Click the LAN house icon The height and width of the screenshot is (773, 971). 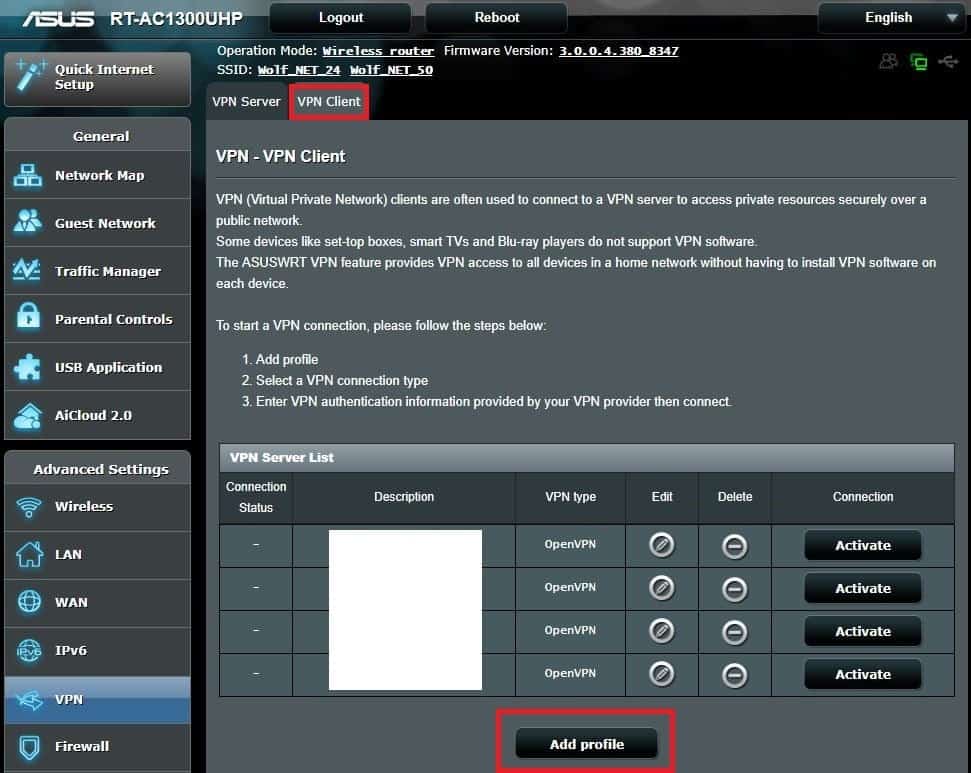[x=29, y=554]
